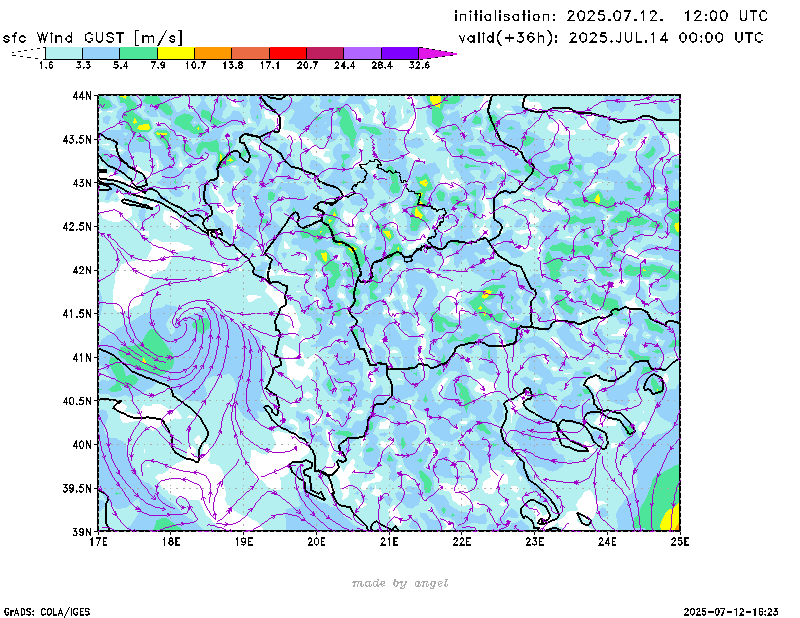Click the magenta arrow at legend's right end
800x618 pixels.
click(x=437, y=52)
